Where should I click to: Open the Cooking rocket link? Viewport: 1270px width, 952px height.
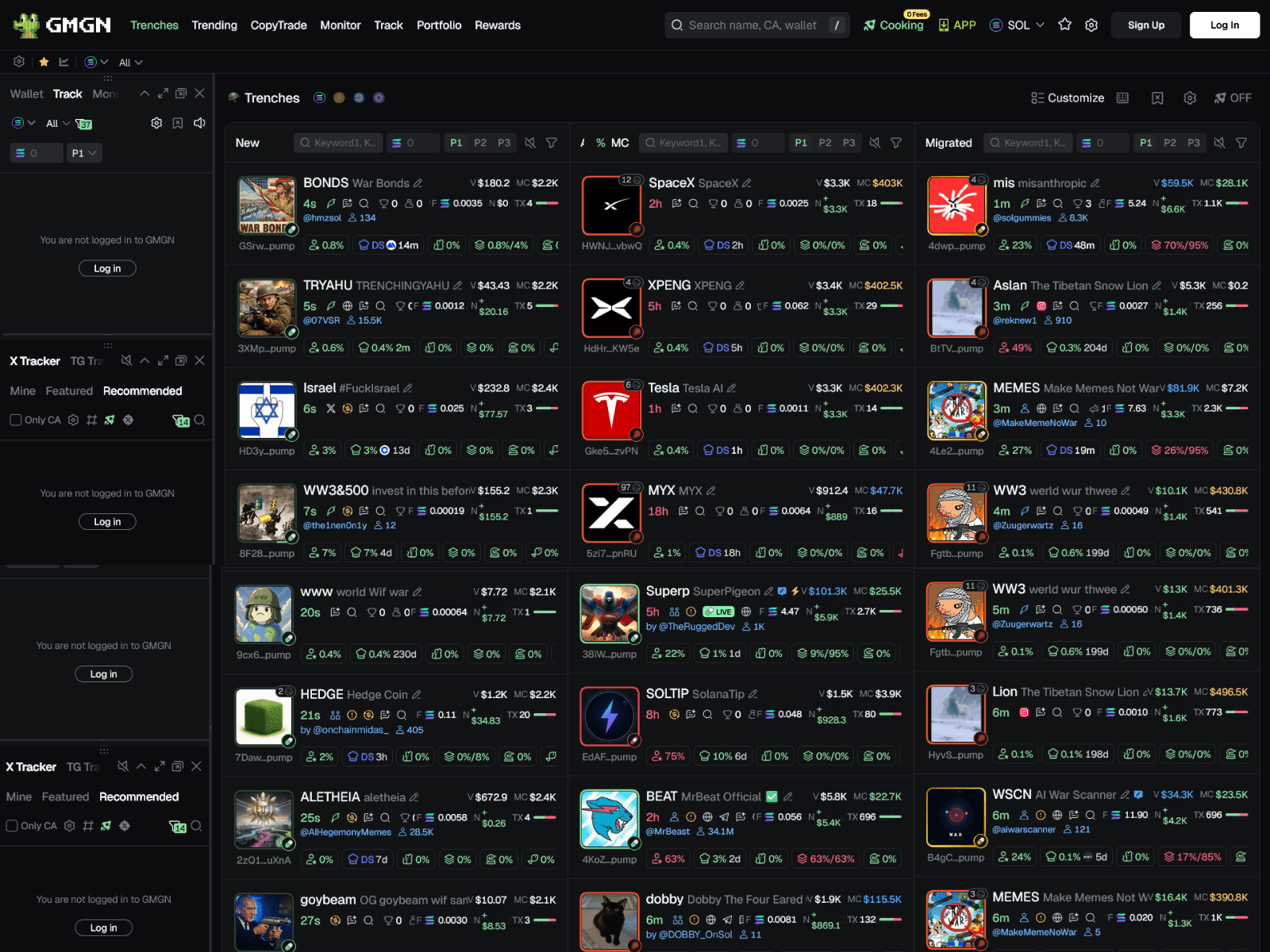894,25
